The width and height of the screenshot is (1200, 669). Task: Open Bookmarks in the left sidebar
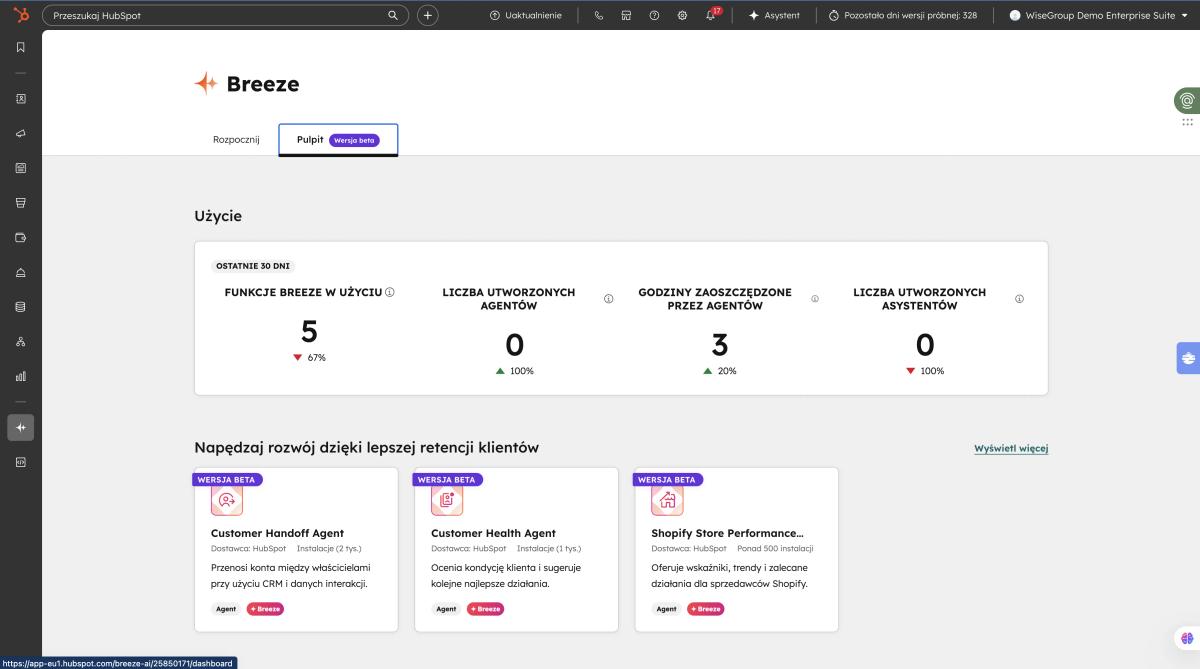[21, 48]
